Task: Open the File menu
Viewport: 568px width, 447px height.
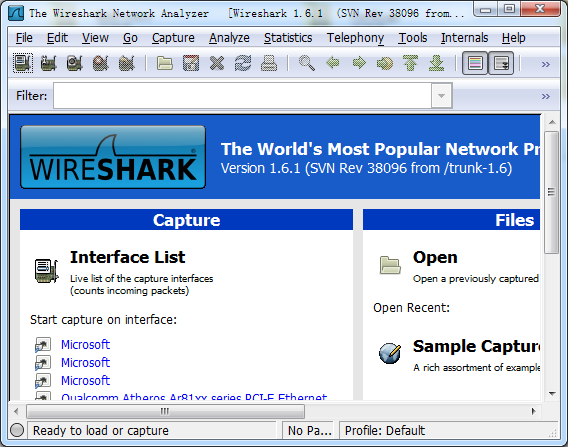Action: pos(24,38)
